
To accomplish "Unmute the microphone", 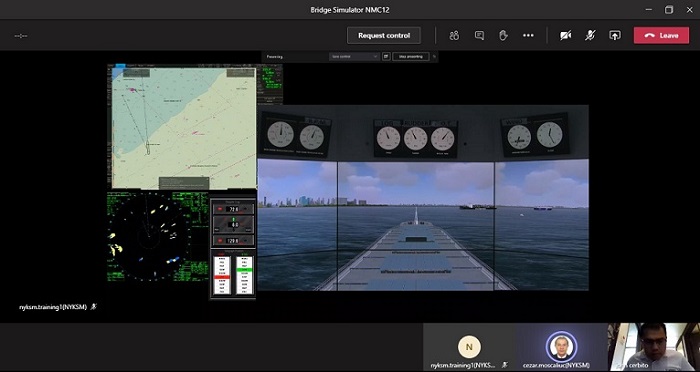I will tap(590, 36).
